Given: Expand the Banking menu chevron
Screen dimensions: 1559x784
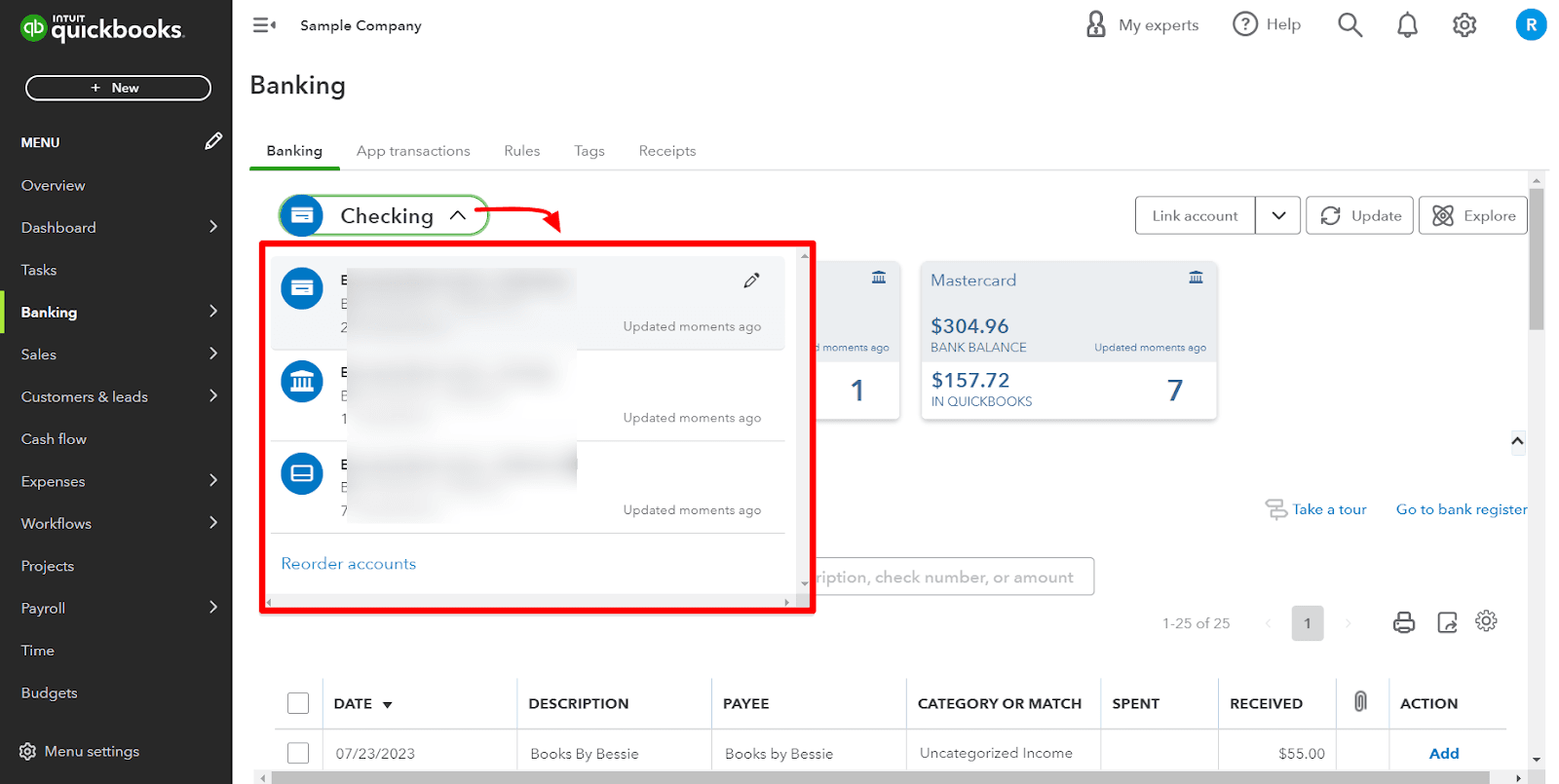Looking at the screenshot, I should pyautogui.click(x=213, y=312).
